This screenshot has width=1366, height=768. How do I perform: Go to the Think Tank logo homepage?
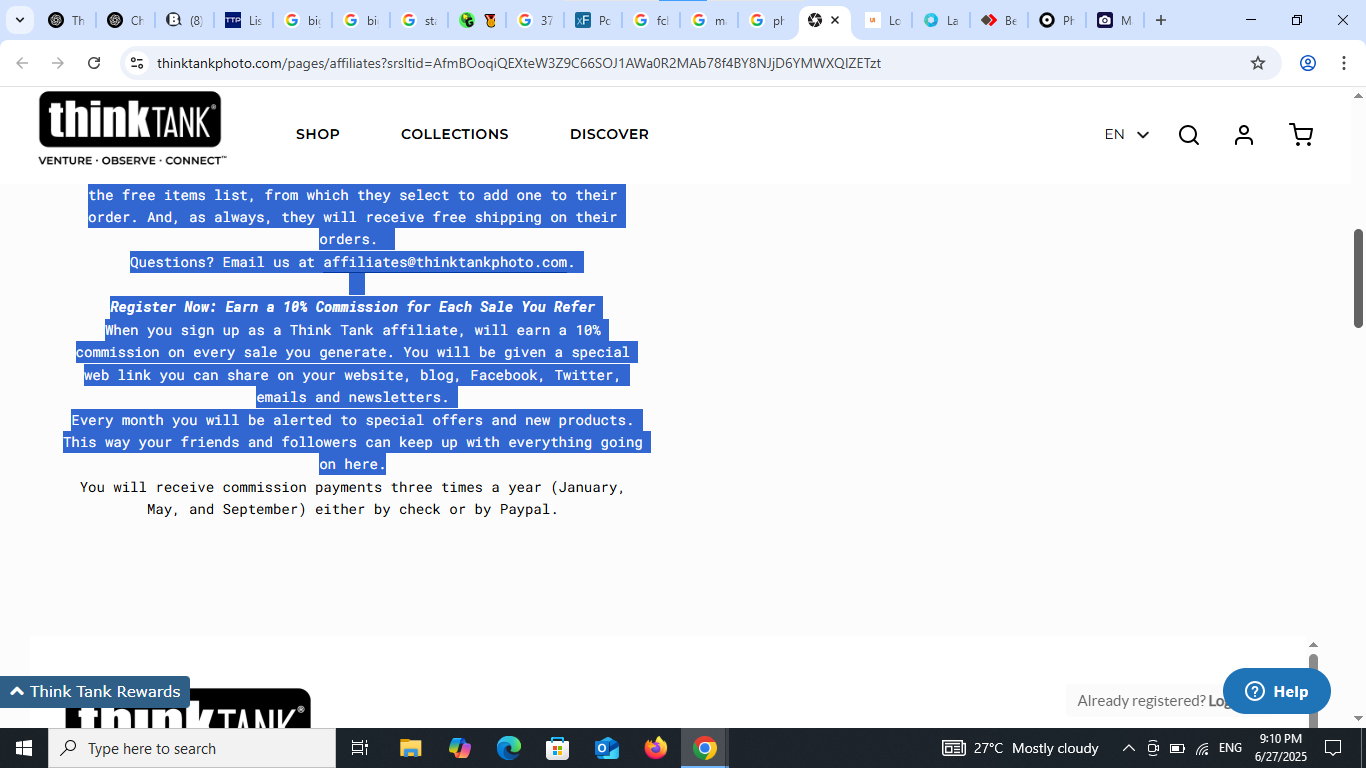tap(132, 129)
